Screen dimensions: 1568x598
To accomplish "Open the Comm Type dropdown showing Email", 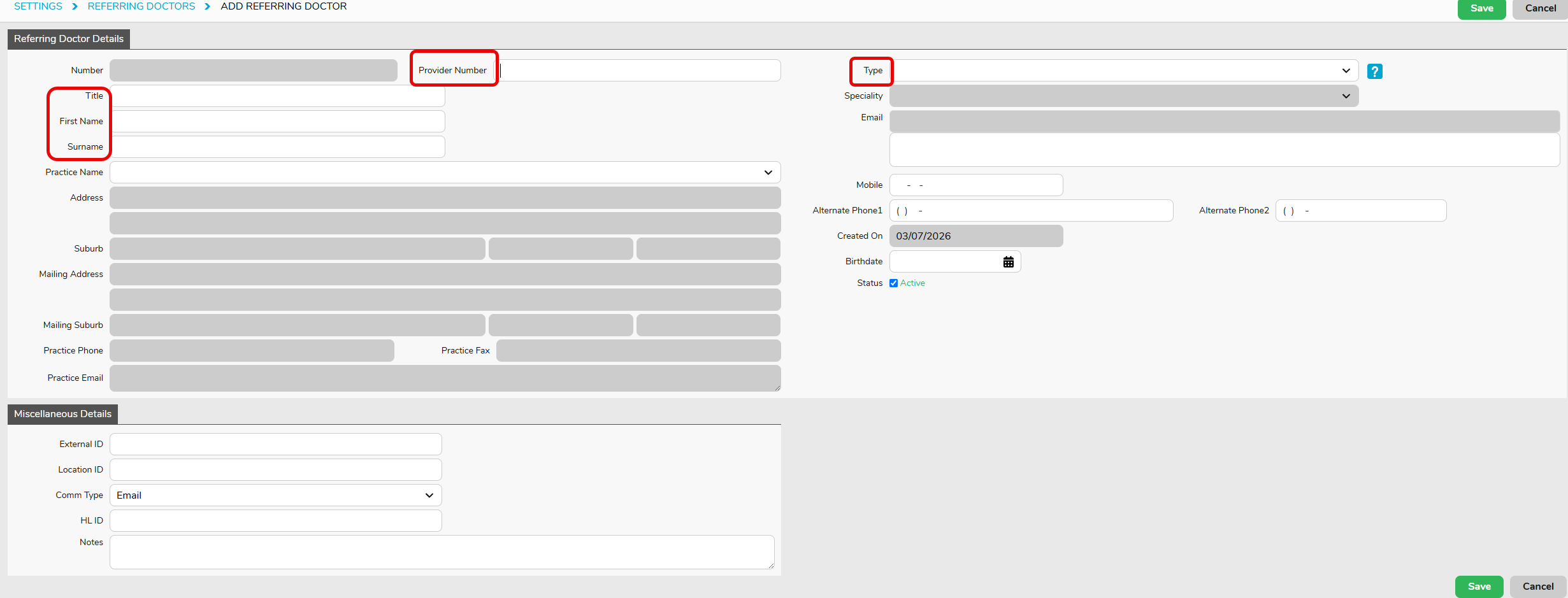I will click(275, 495).
